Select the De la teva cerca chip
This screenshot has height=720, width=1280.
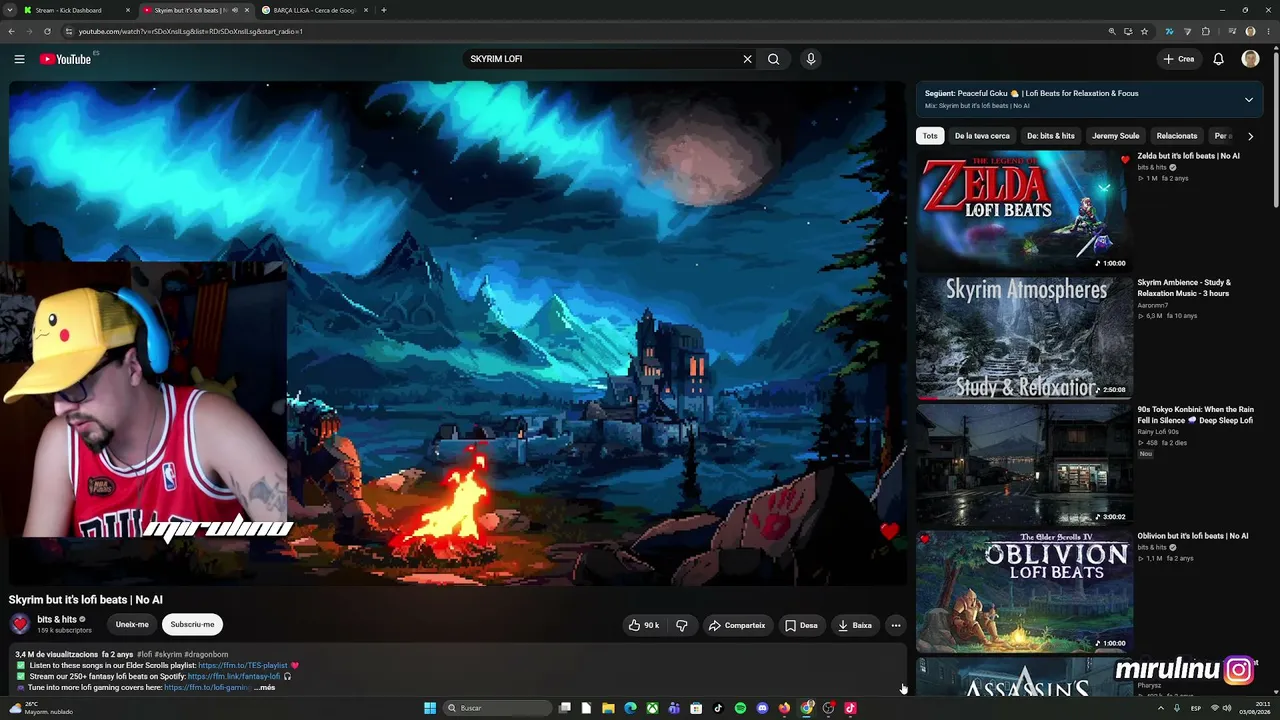982,136
